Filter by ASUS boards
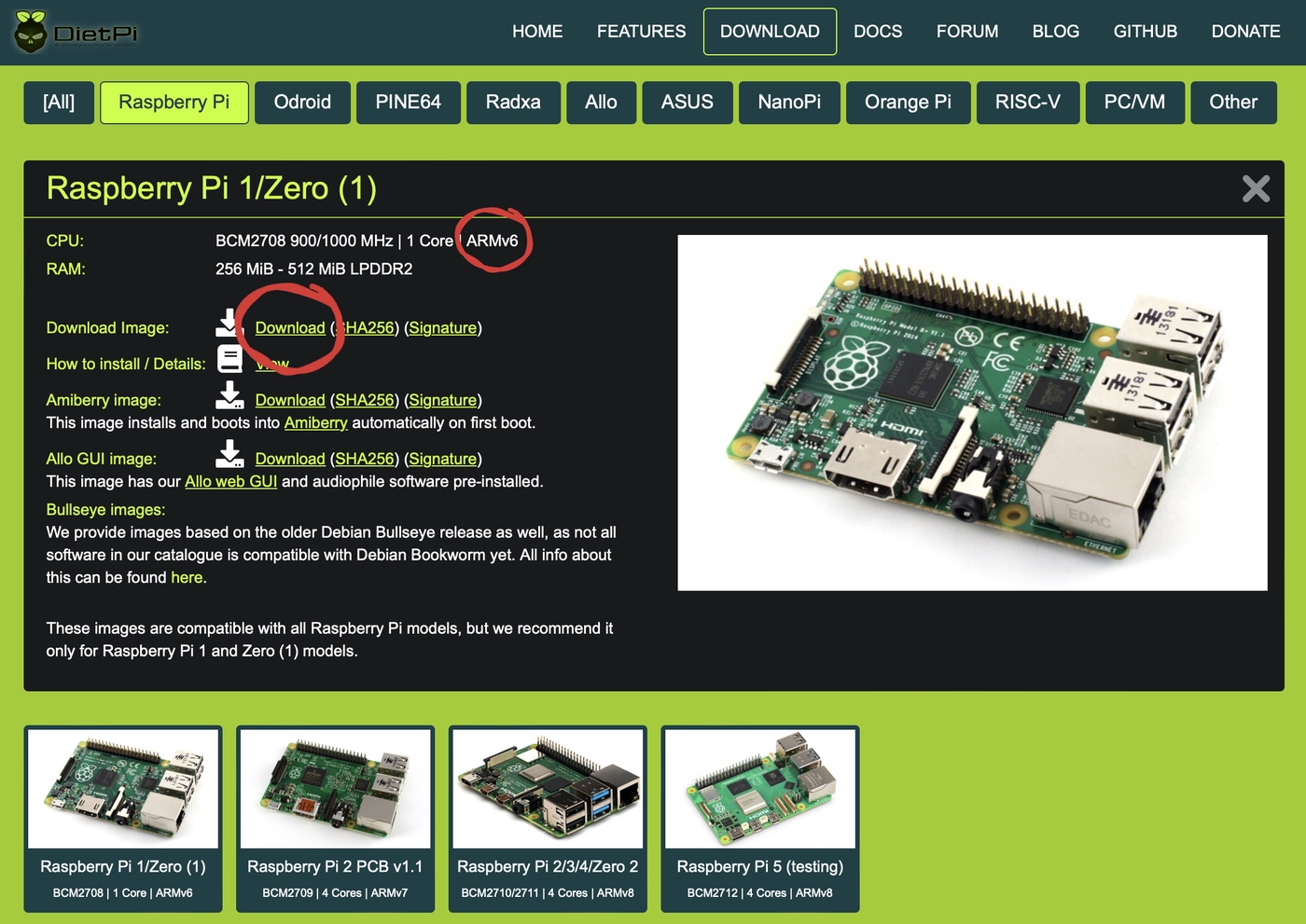 click(688, 103)
